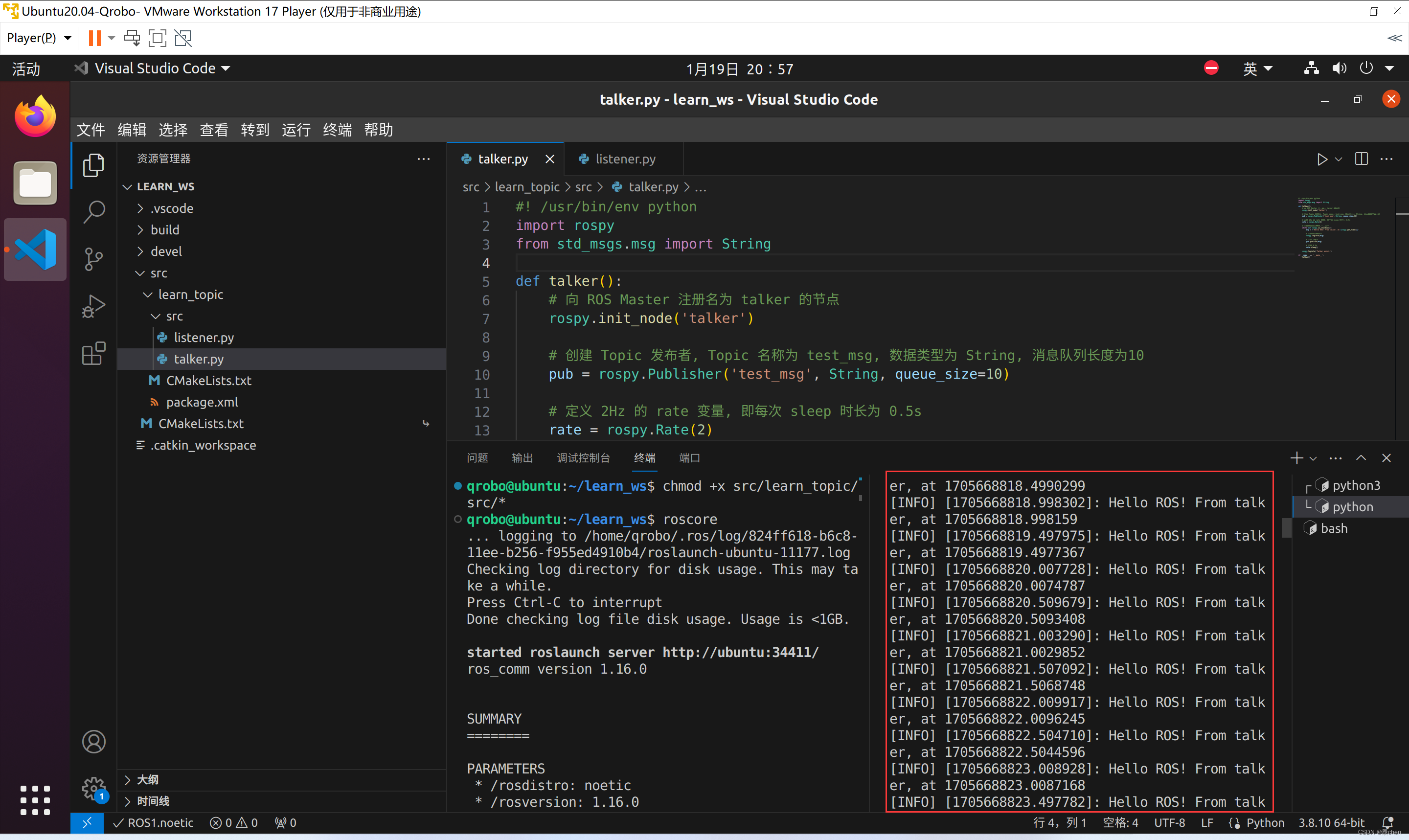Click the 3.8.10 64-bit interpreter selector
Screen dimensions: 1409x840
1332,822
